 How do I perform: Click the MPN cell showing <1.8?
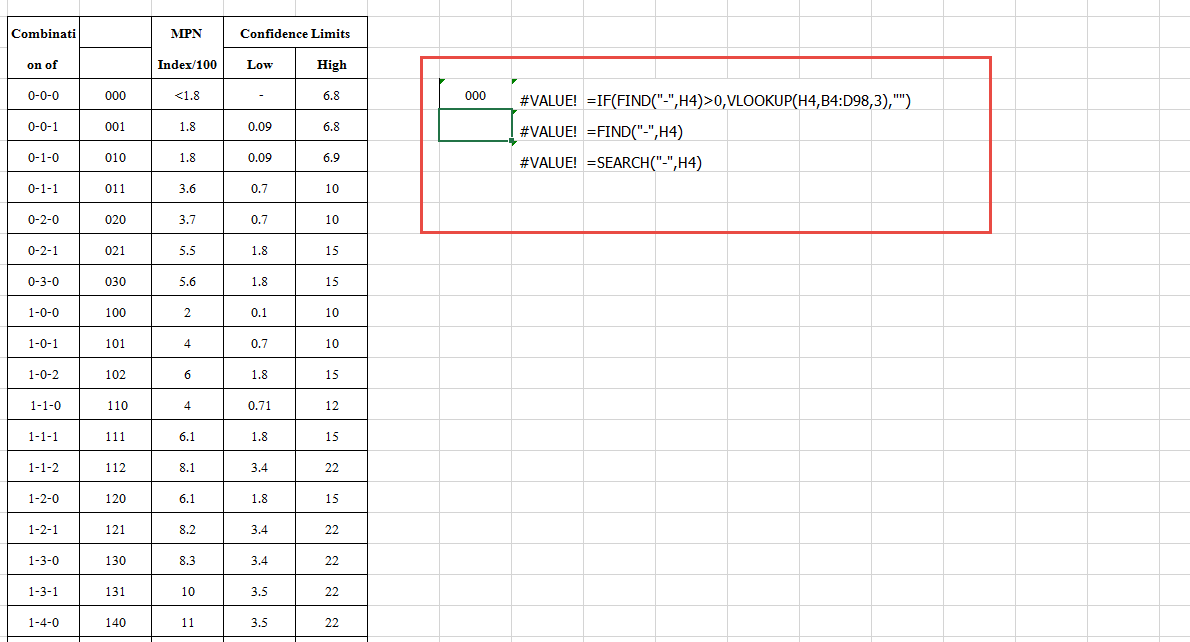point(187,96)
